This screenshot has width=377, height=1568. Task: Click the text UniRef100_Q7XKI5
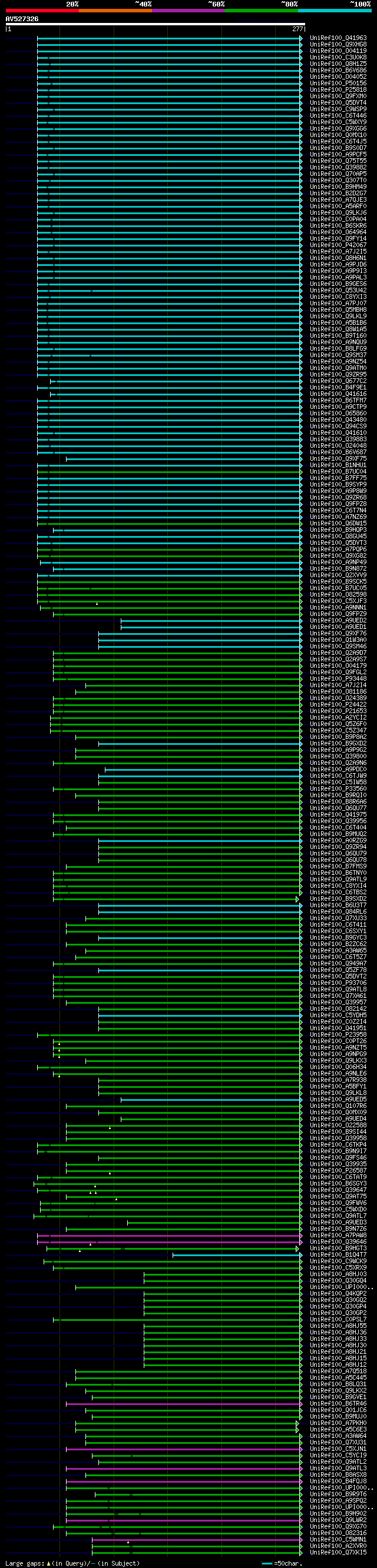click(x=338, y=1552)
